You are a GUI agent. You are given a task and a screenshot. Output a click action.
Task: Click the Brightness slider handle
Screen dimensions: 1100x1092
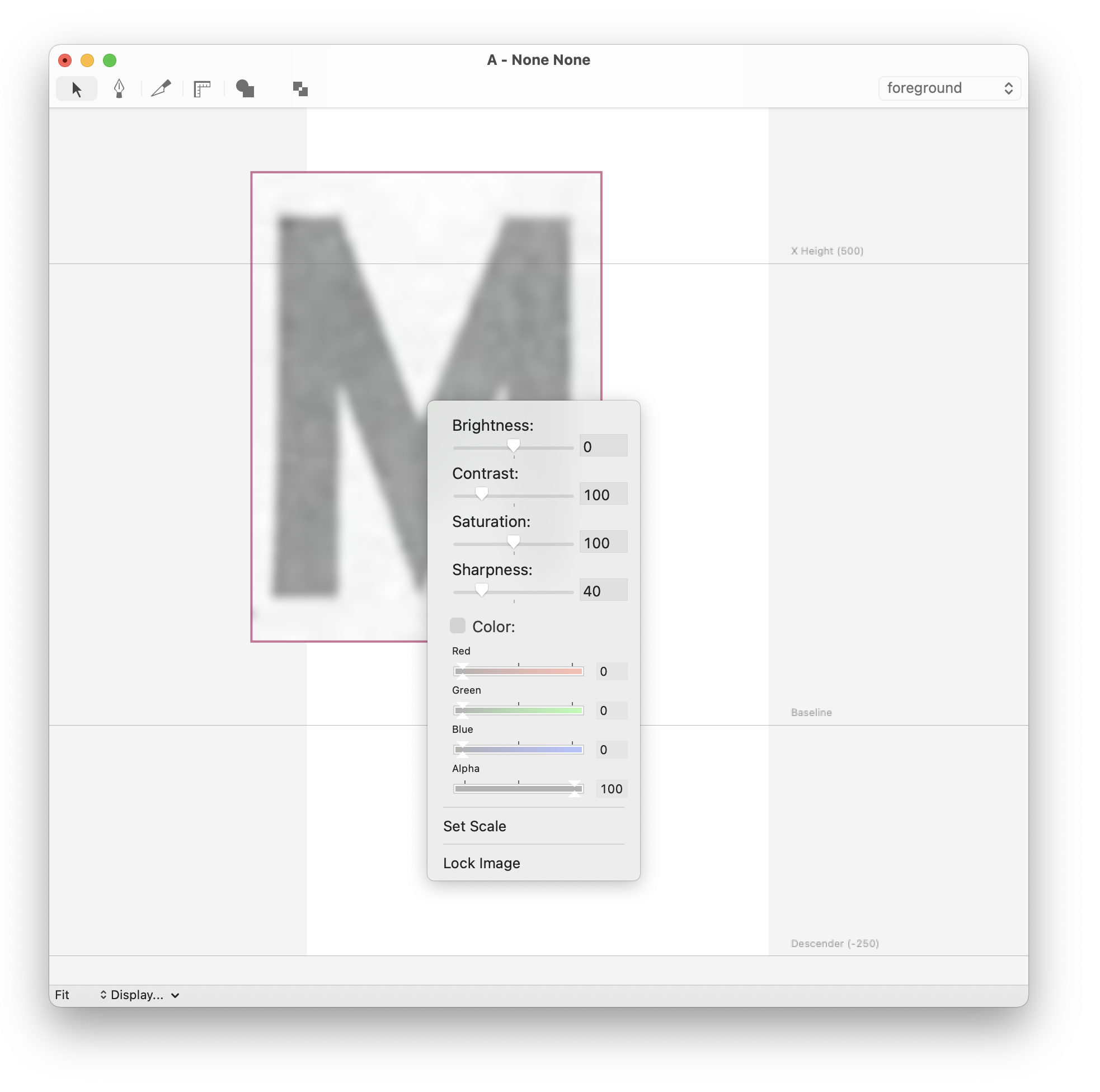pos(514,446)
